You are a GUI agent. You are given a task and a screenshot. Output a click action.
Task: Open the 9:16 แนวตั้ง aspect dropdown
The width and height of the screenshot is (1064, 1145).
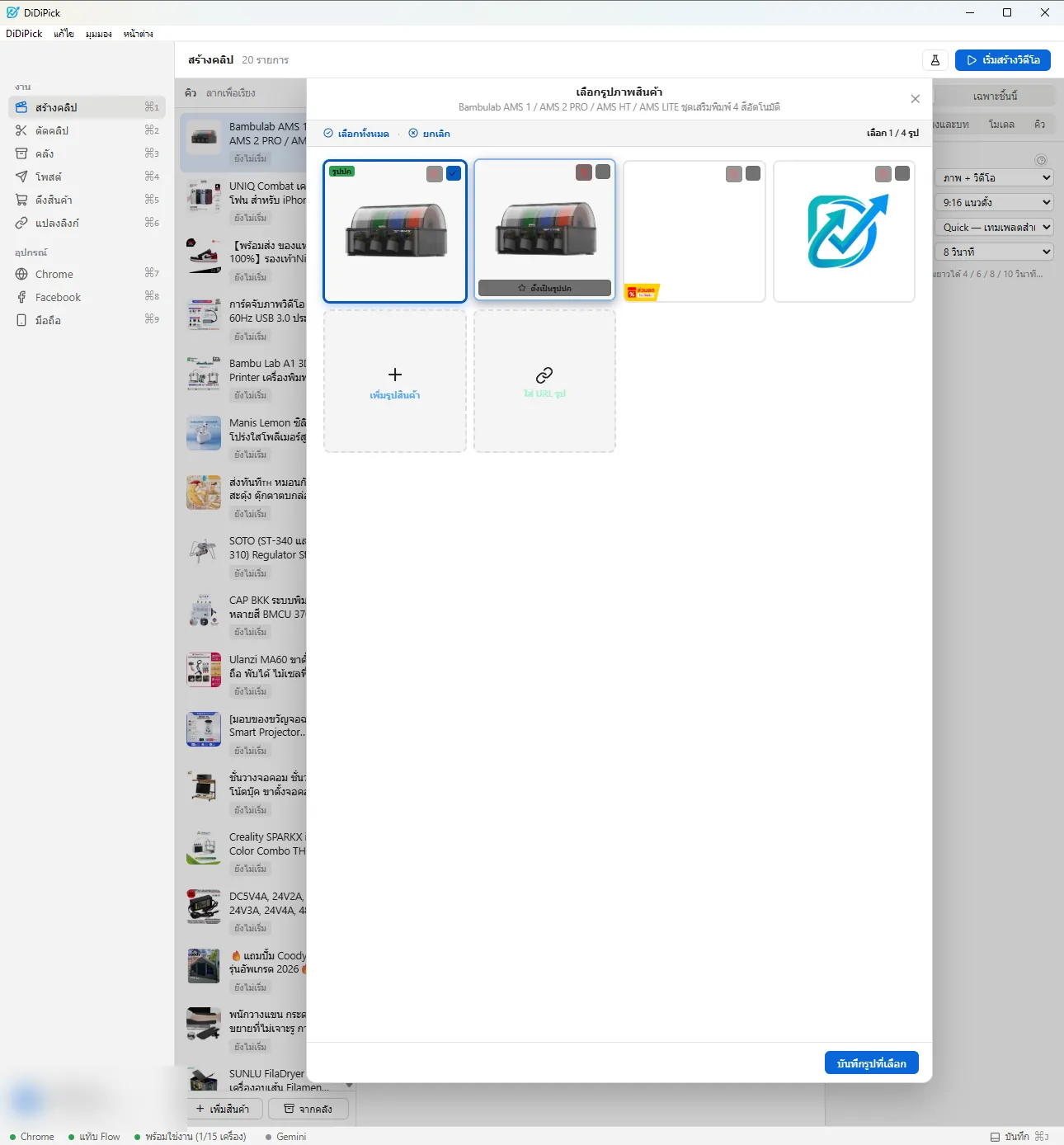pos(996,202)
